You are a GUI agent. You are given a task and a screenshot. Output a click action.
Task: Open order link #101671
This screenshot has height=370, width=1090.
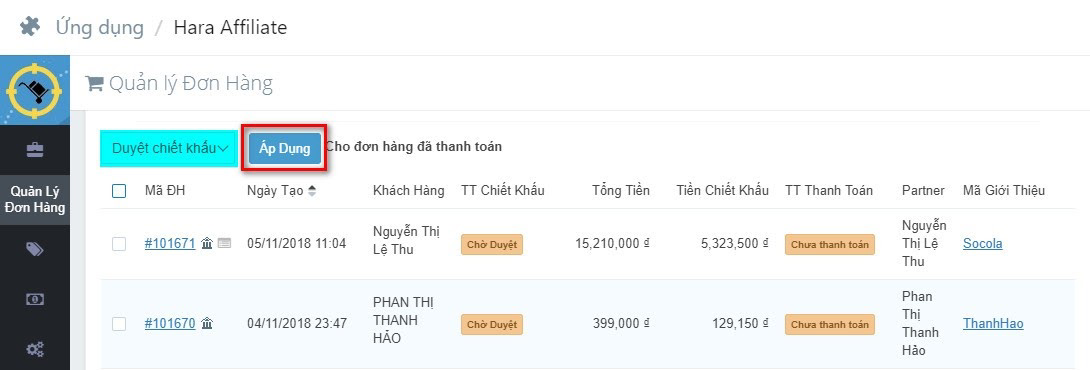coord(170,243)
